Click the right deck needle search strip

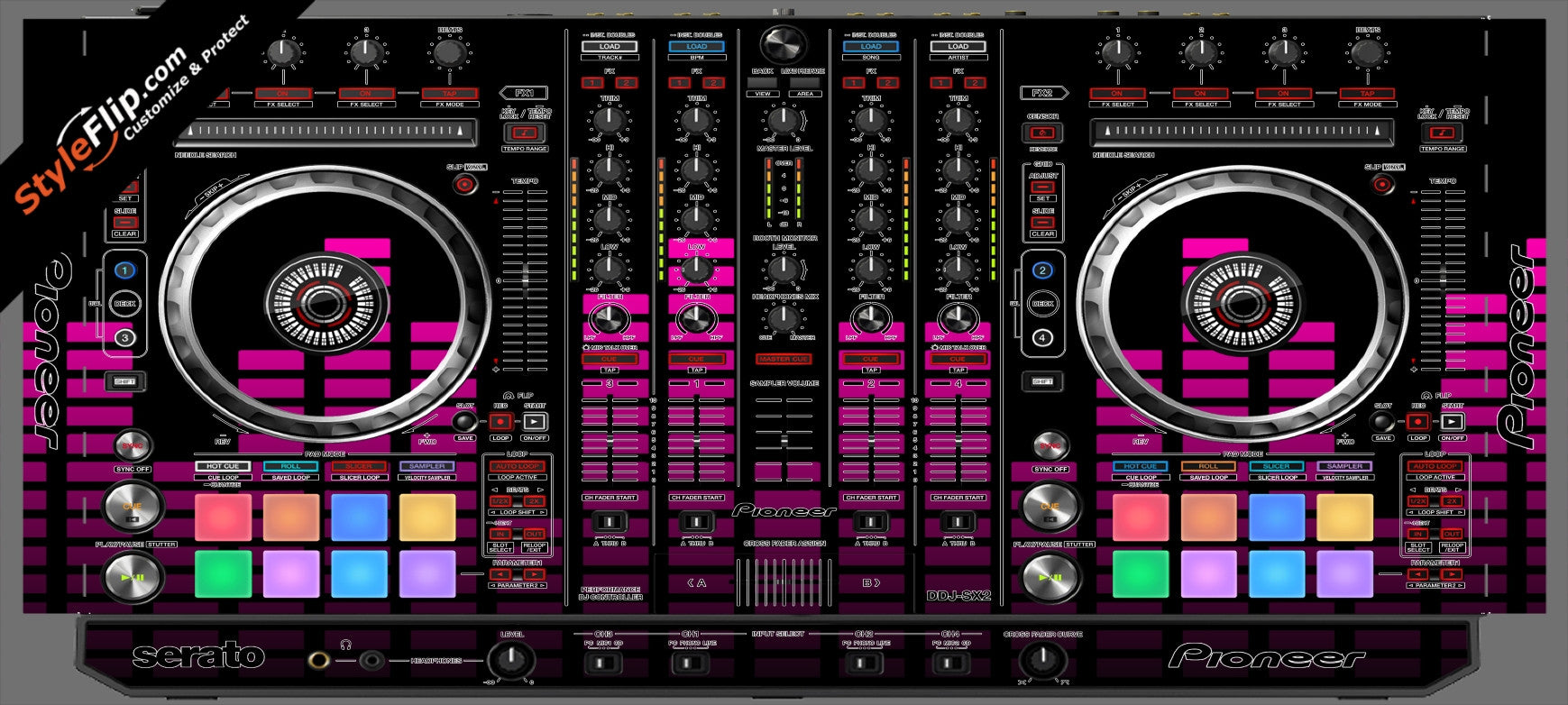pyautogui.click(x=1242, y=132)
